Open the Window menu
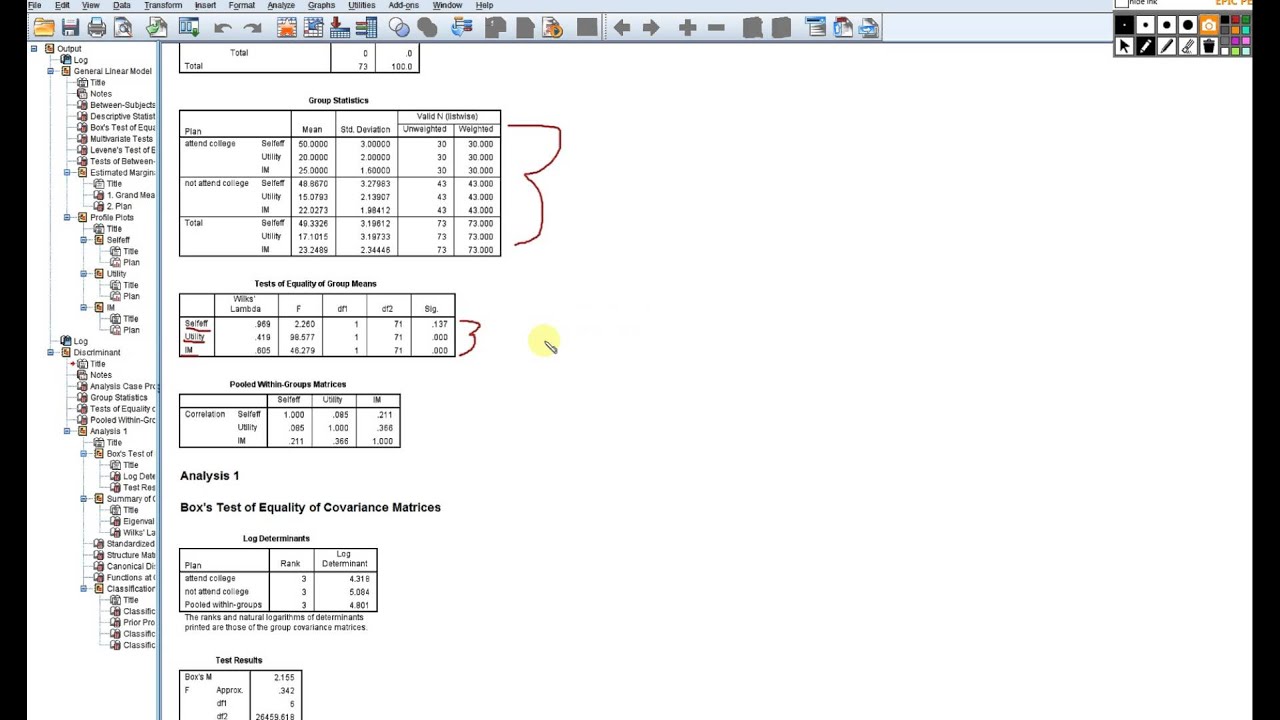 (x=447, y=5)
